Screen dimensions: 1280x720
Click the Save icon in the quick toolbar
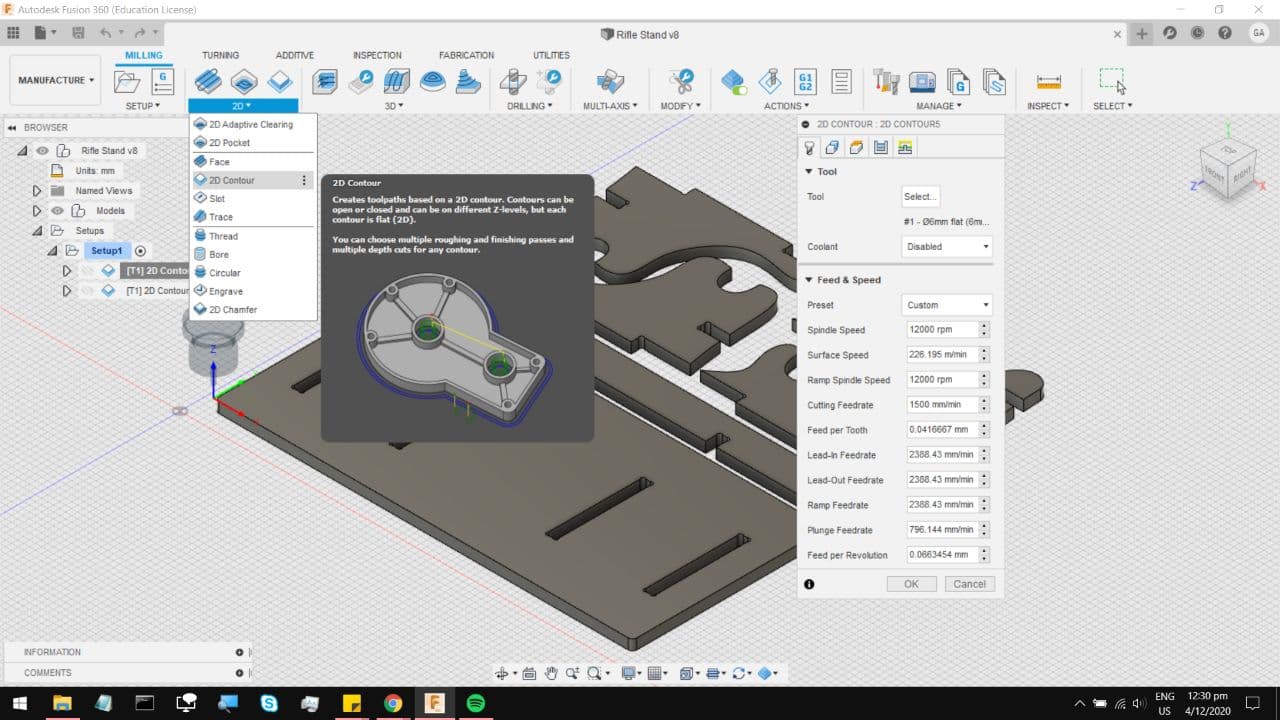[x=77, y=33]
